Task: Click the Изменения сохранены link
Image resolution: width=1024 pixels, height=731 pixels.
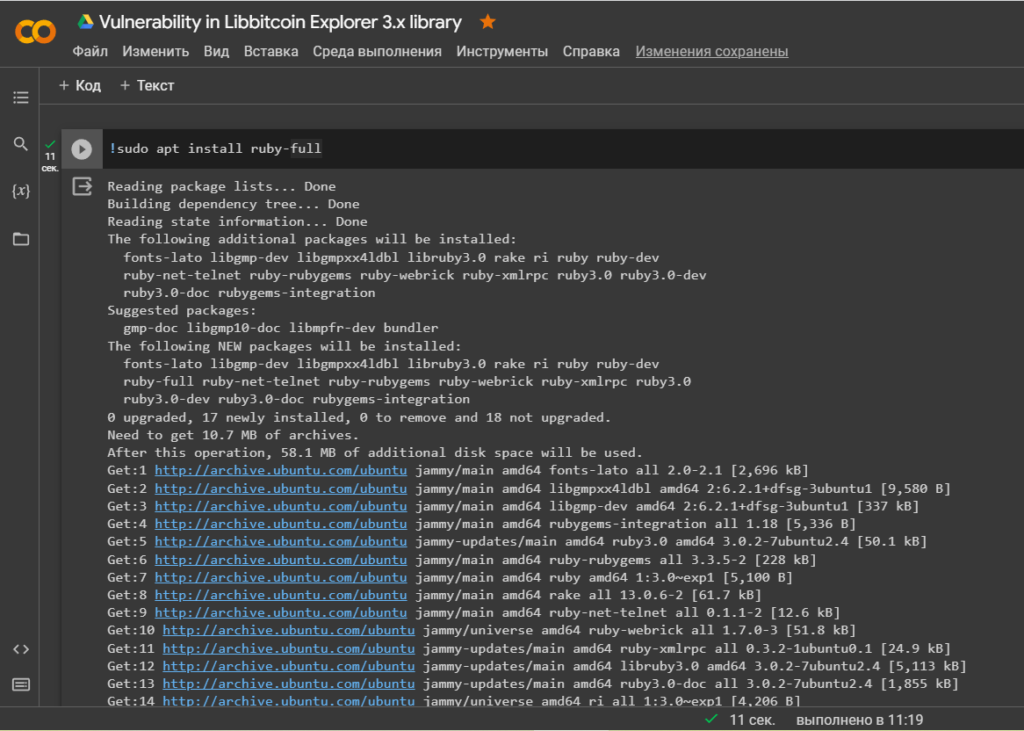Action: pos(712,52)
